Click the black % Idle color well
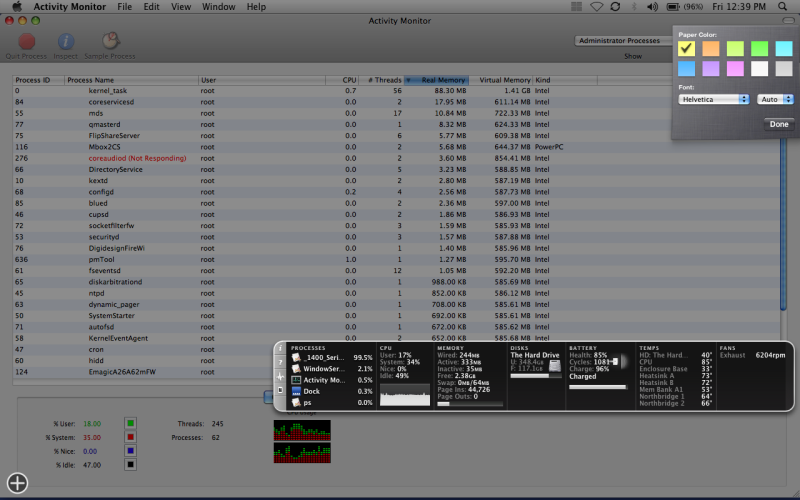Image resolution: width=800 pixels, height=500 pixels. tap(131, 465)
